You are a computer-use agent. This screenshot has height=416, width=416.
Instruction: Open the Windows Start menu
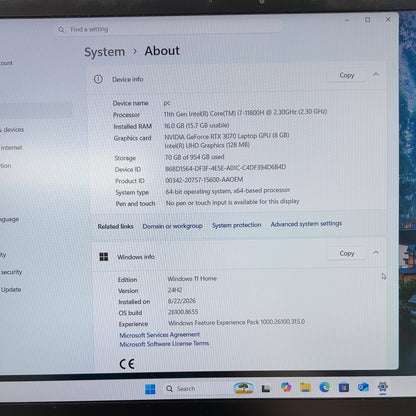point(150,389)
